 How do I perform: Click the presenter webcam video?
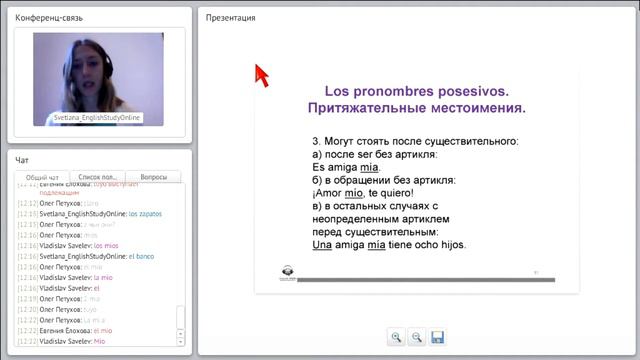pos(98,79)
